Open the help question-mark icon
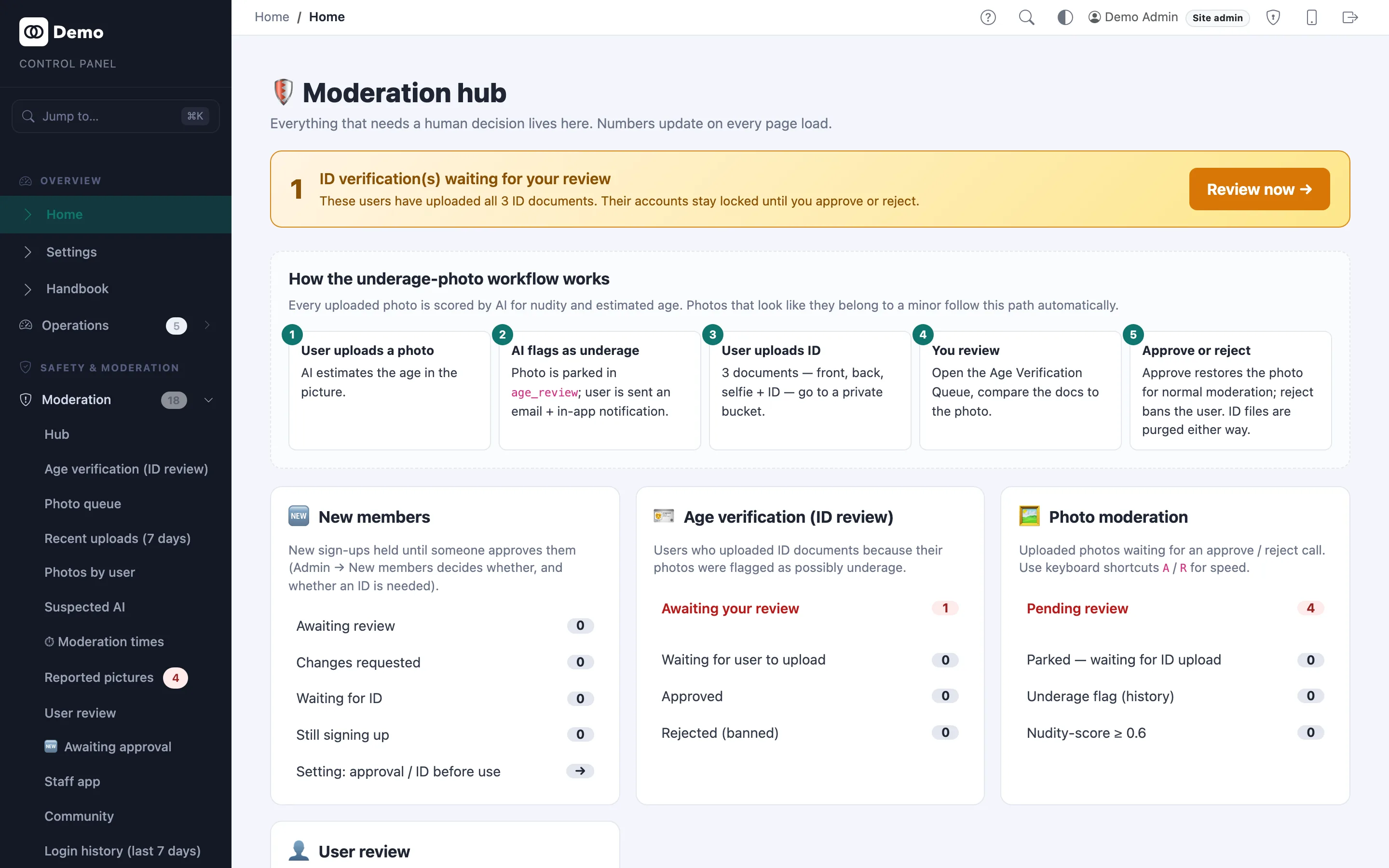This screenshot has width=1389, height=868. pos(988,17)
